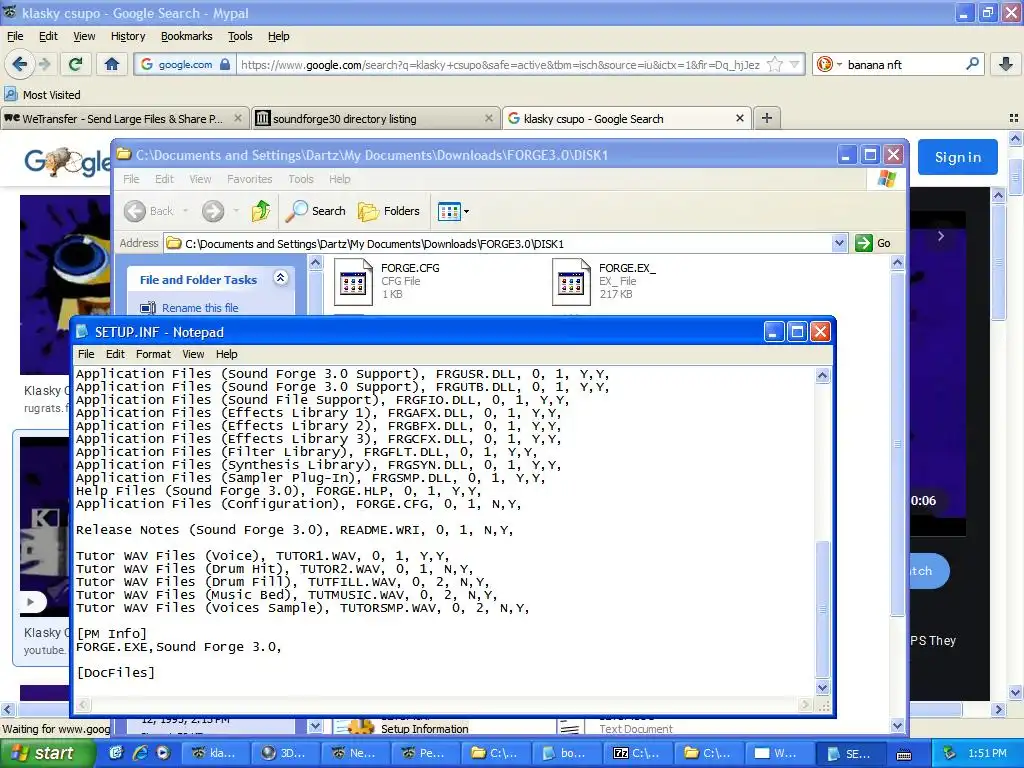Click Notepad vertical scrollbar up arrow

(x=822, y=375)
